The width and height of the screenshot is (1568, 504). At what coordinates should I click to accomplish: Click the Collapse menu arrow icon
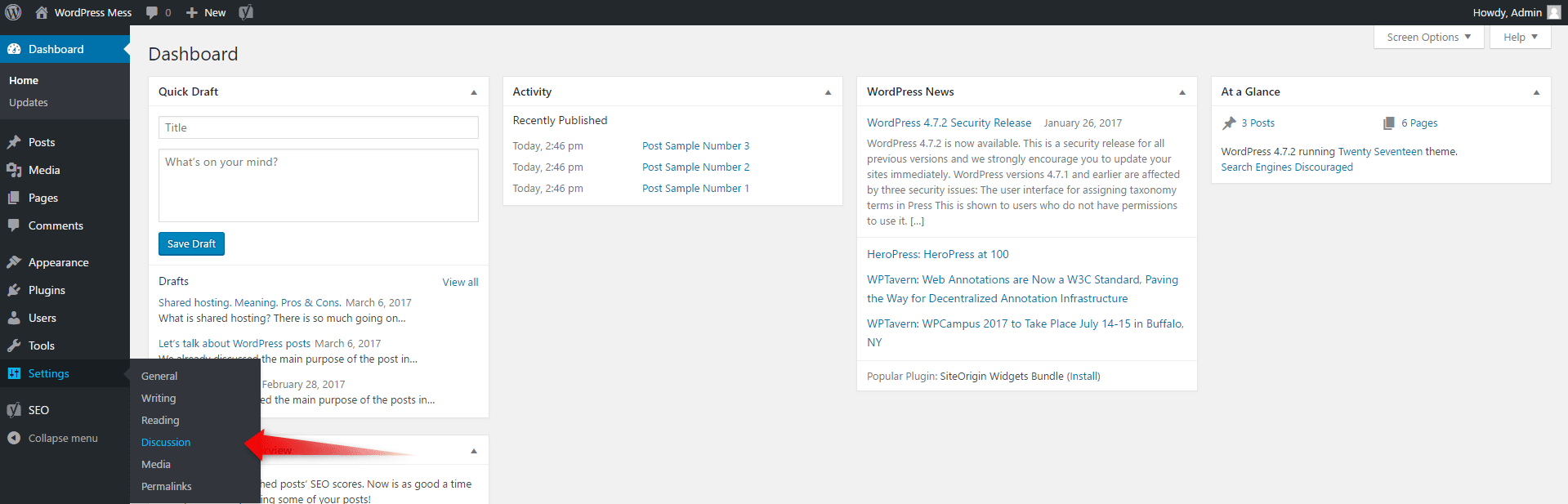[14, 438]
